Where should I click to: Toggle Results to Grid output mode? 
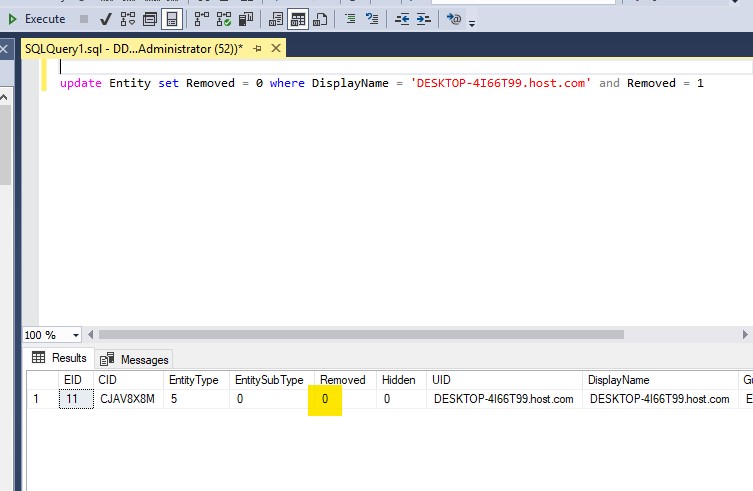298,19
